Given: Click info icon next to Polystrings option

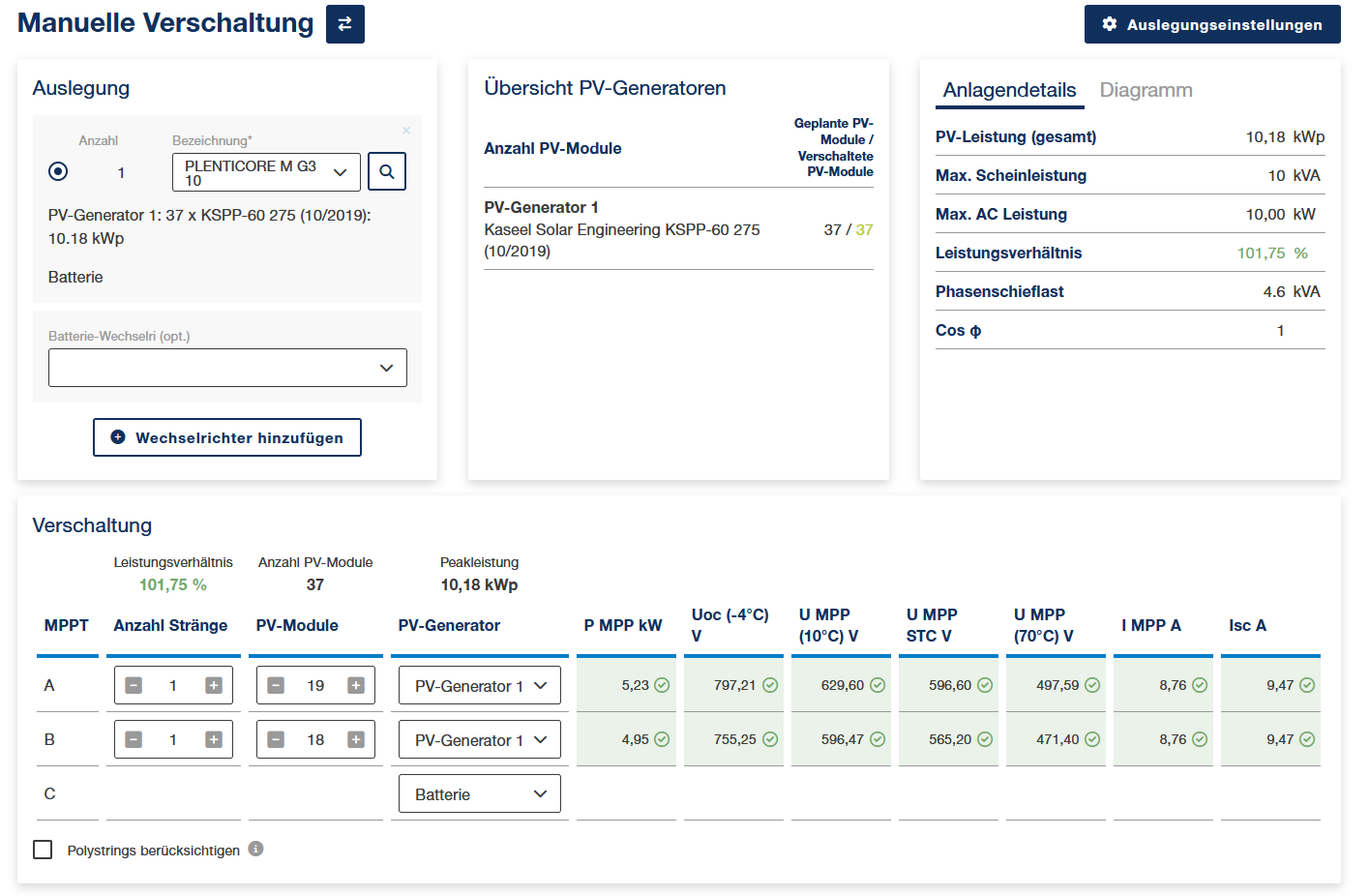Looking at the screenshot, I should [x=255, y=849].
